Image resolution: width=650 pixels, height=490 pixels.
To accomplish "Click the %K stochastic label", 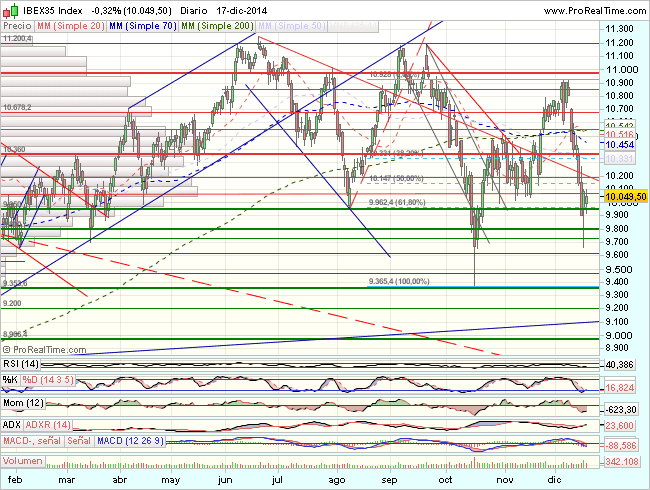I will 10,380.
